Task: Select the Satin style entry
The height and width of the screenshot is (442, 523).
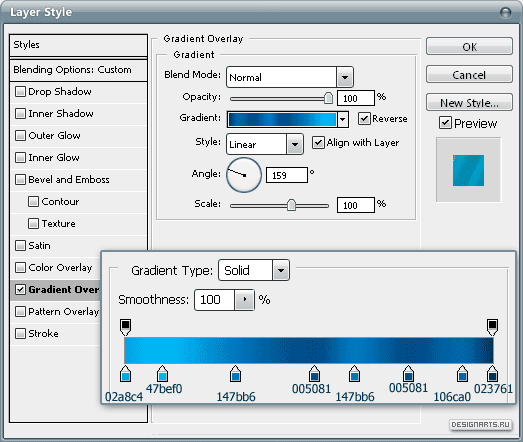Action: 78,246
